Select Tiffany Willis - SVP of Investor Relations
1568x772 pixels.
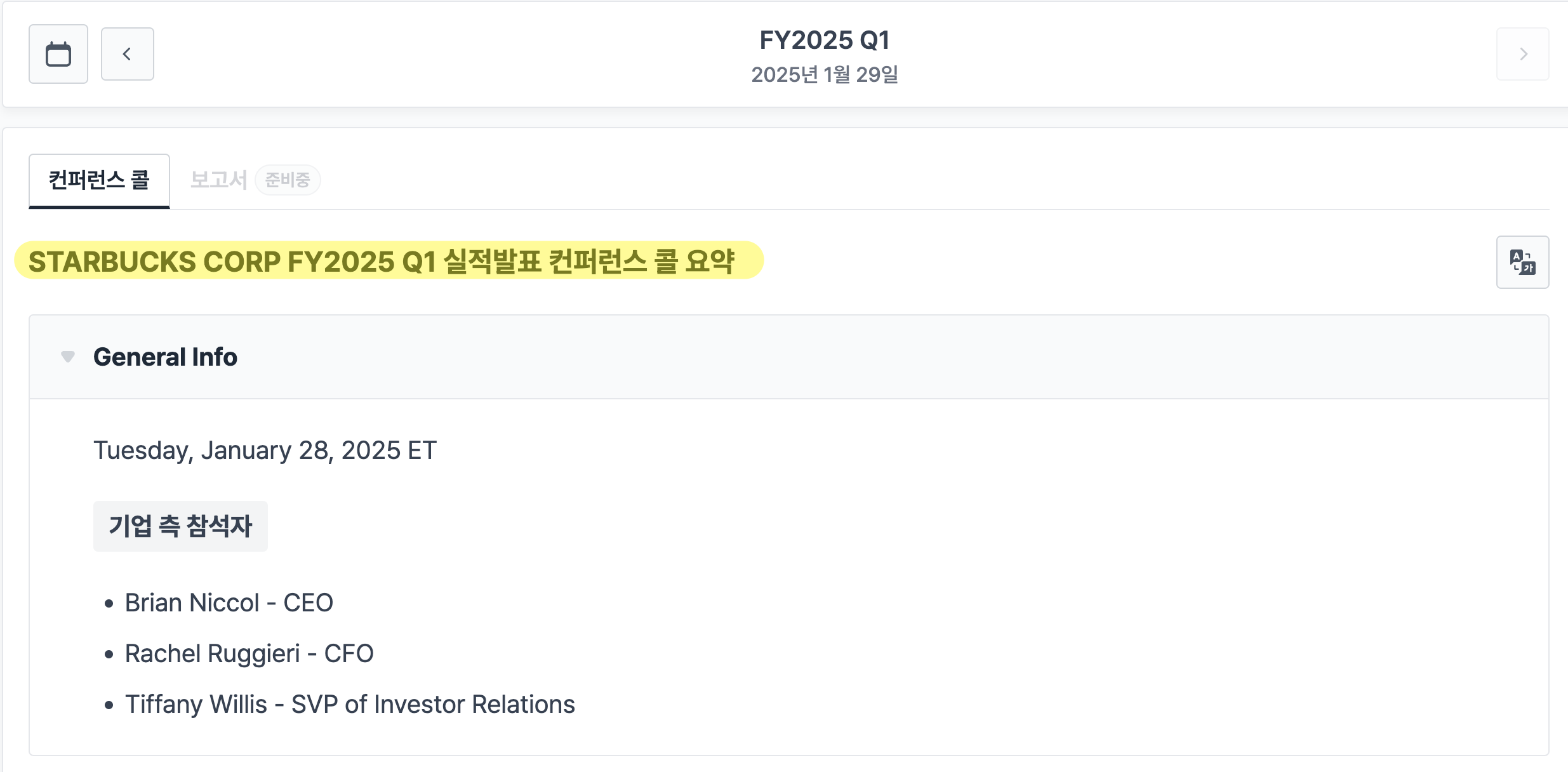coord(350,704)
